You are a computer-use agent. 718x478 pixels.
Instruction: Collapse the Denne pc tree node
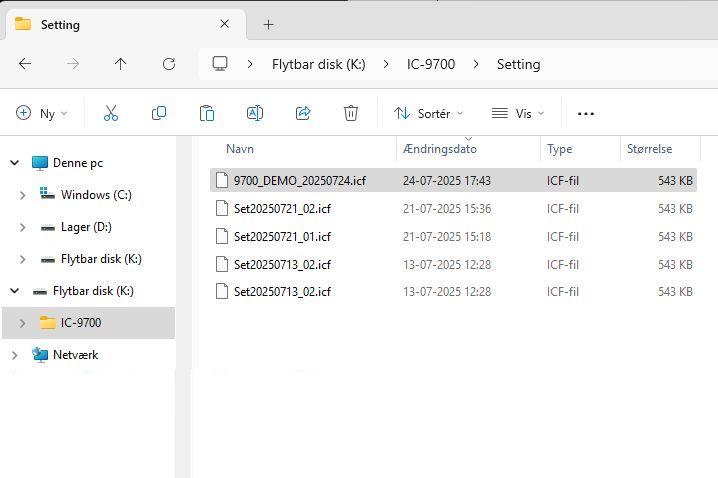15,163
